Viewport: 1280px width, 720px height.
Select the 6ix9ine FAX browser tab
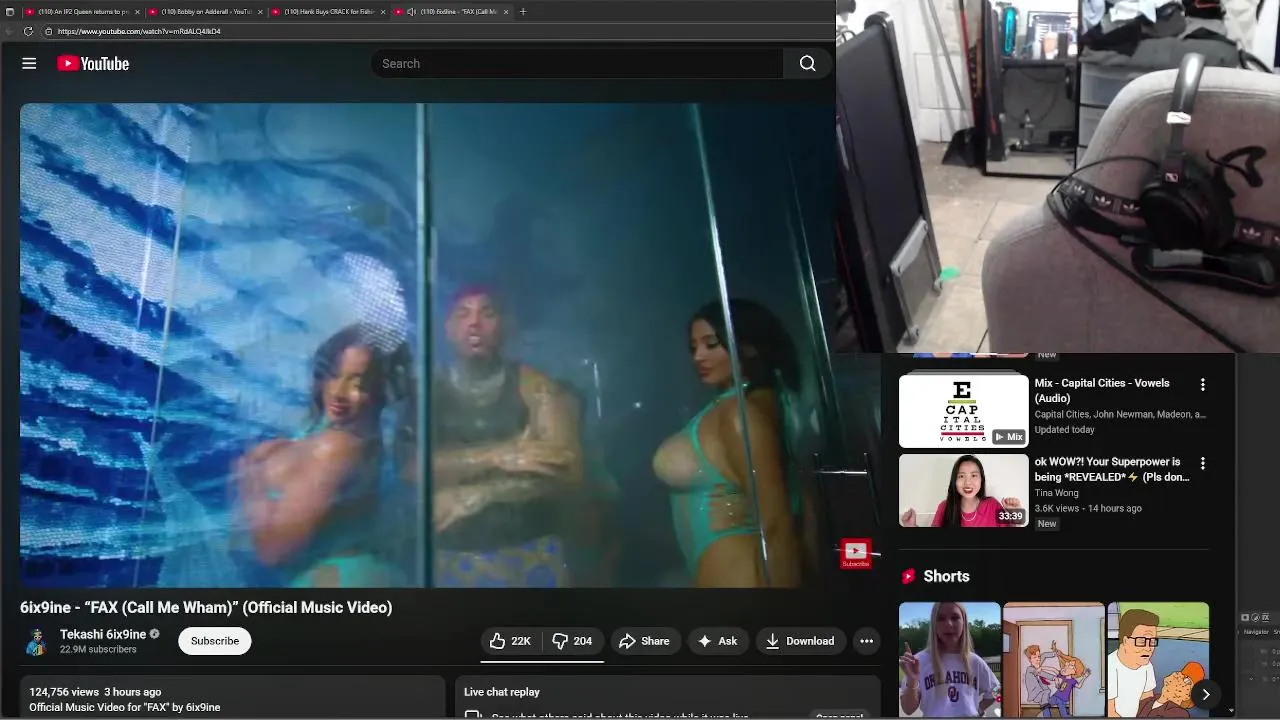[454, 12]
